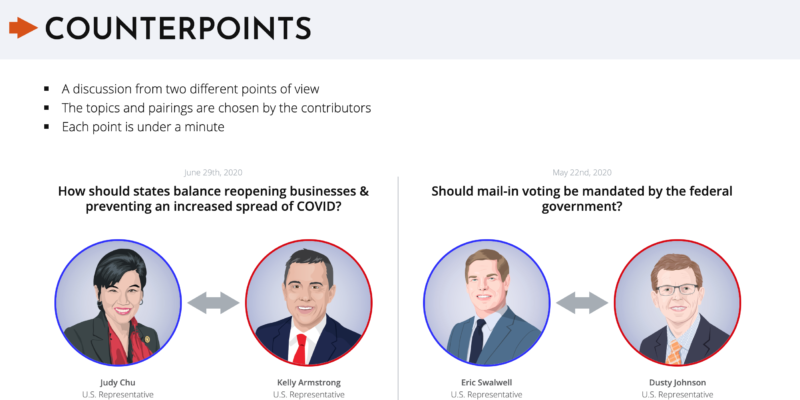
Task: Select Dusty Johnson's portrait
Action: (677, 302)
